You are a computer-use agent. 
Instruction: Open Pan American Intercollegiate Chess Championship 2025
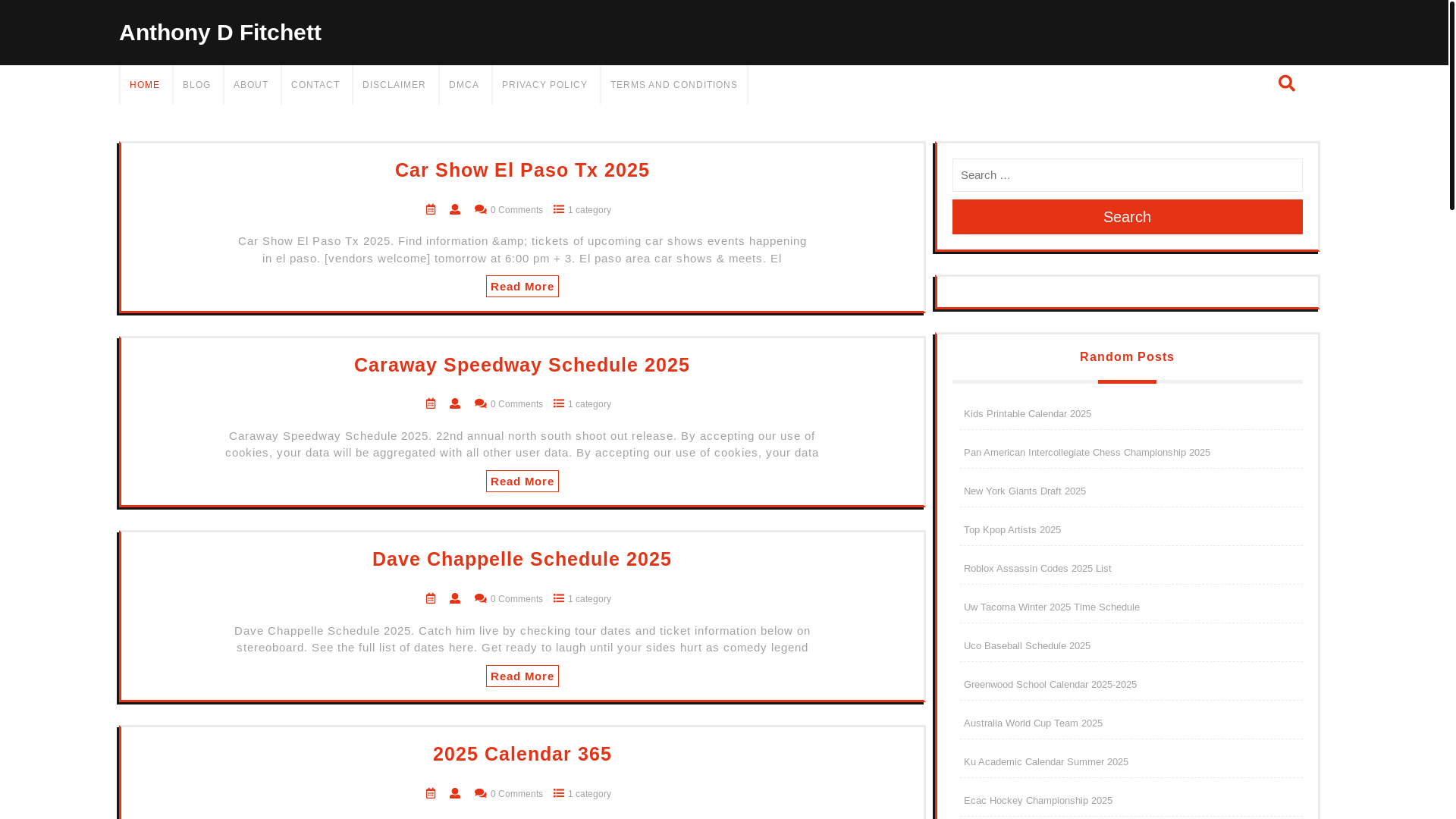[1087, 453]
